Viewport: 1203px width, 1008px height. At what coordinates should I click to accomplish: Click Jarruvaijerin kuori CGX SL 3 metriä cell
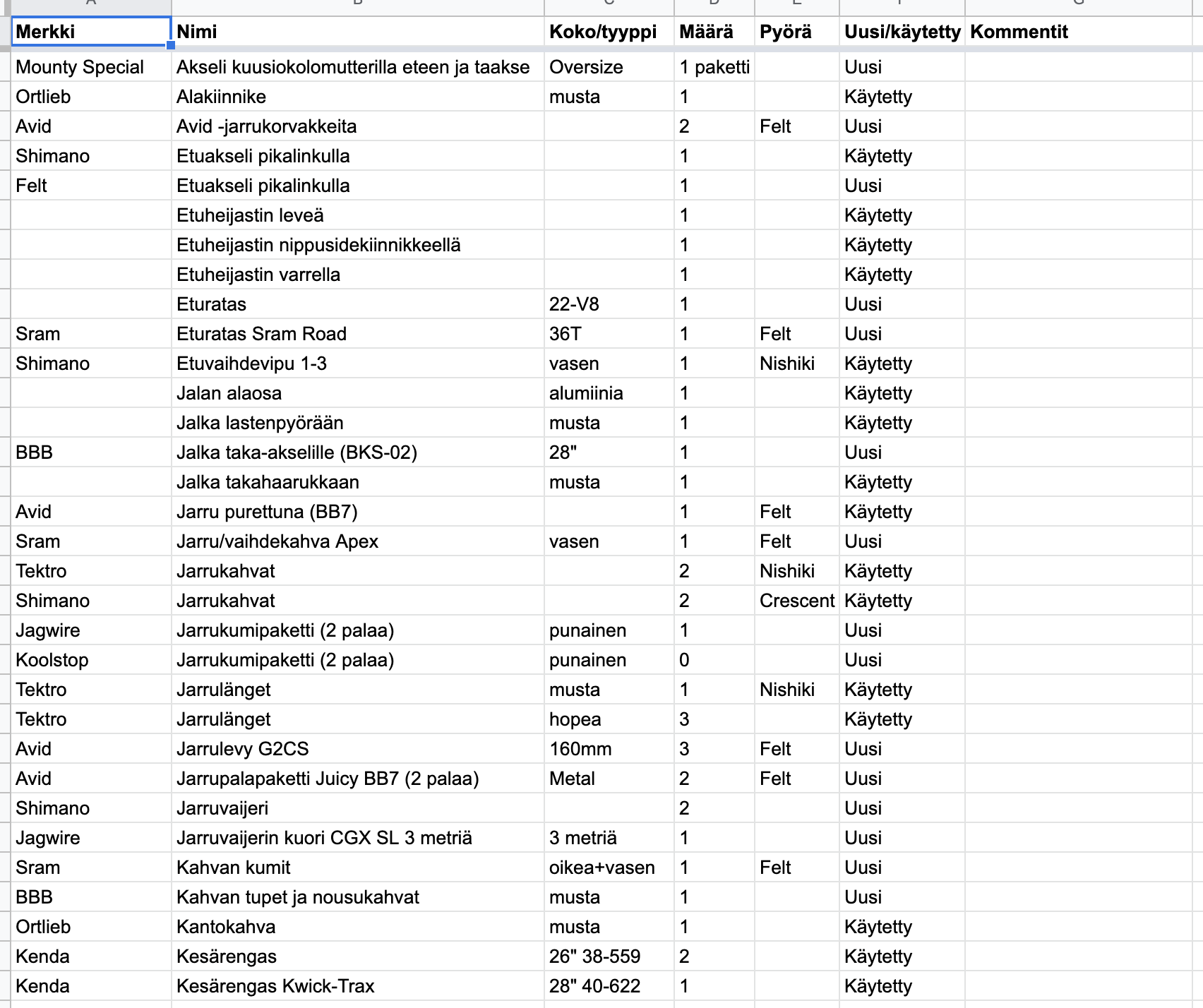[358, 838]
